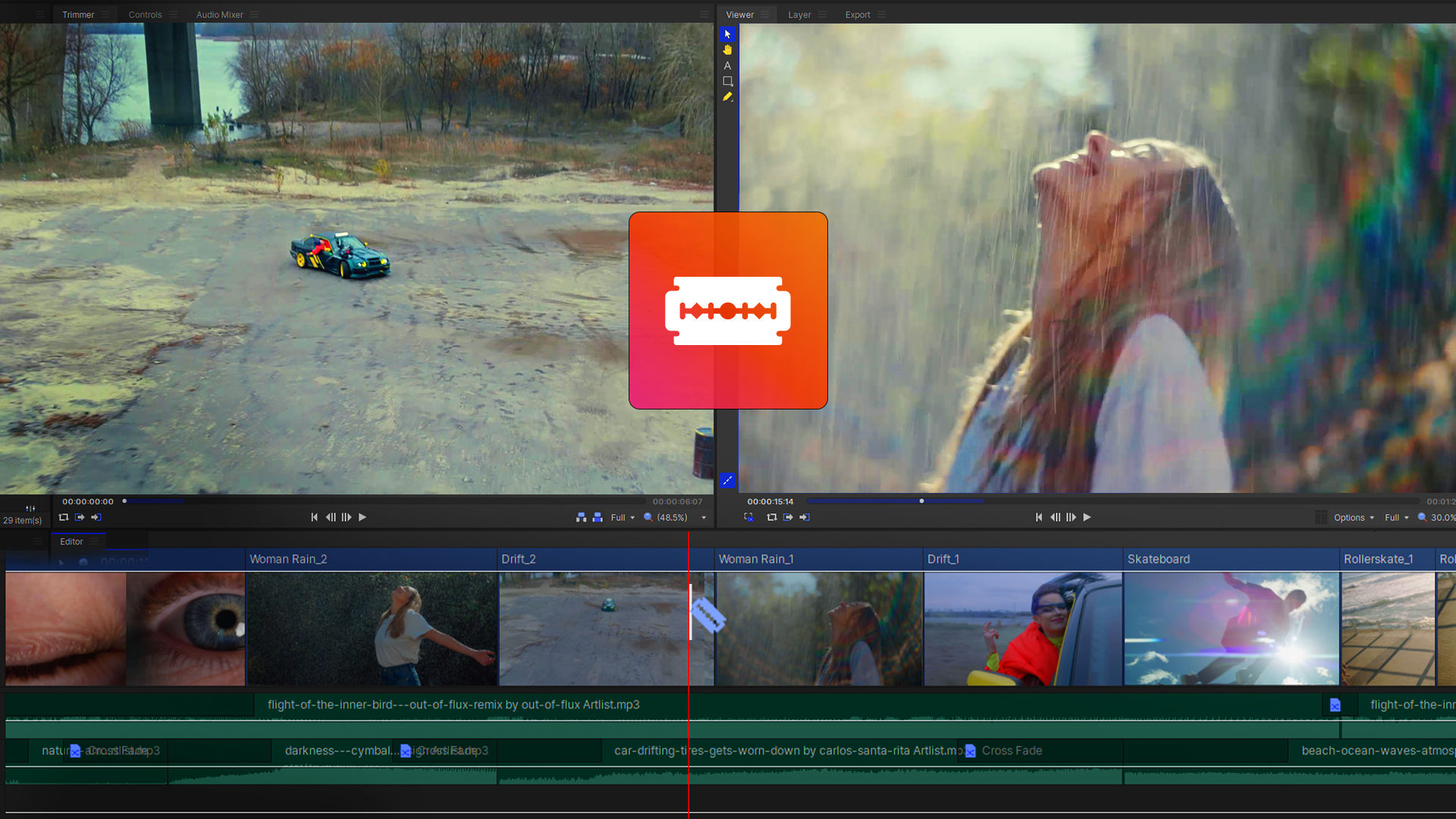1456x819 pixels.
Task: Open Trimmer tab panel menu icon
Action: click(105, 14)
